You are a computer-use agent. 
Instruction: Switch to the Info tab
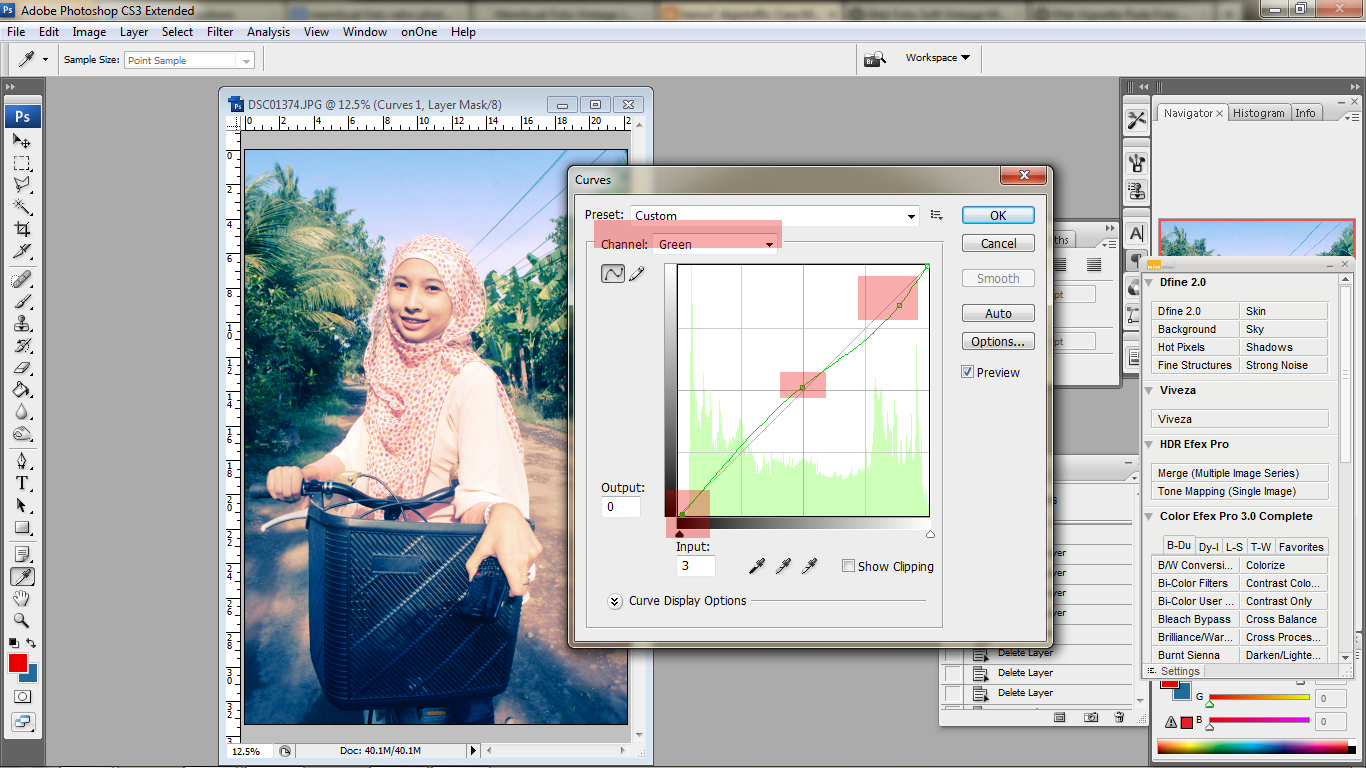(x=1306, y=113)
